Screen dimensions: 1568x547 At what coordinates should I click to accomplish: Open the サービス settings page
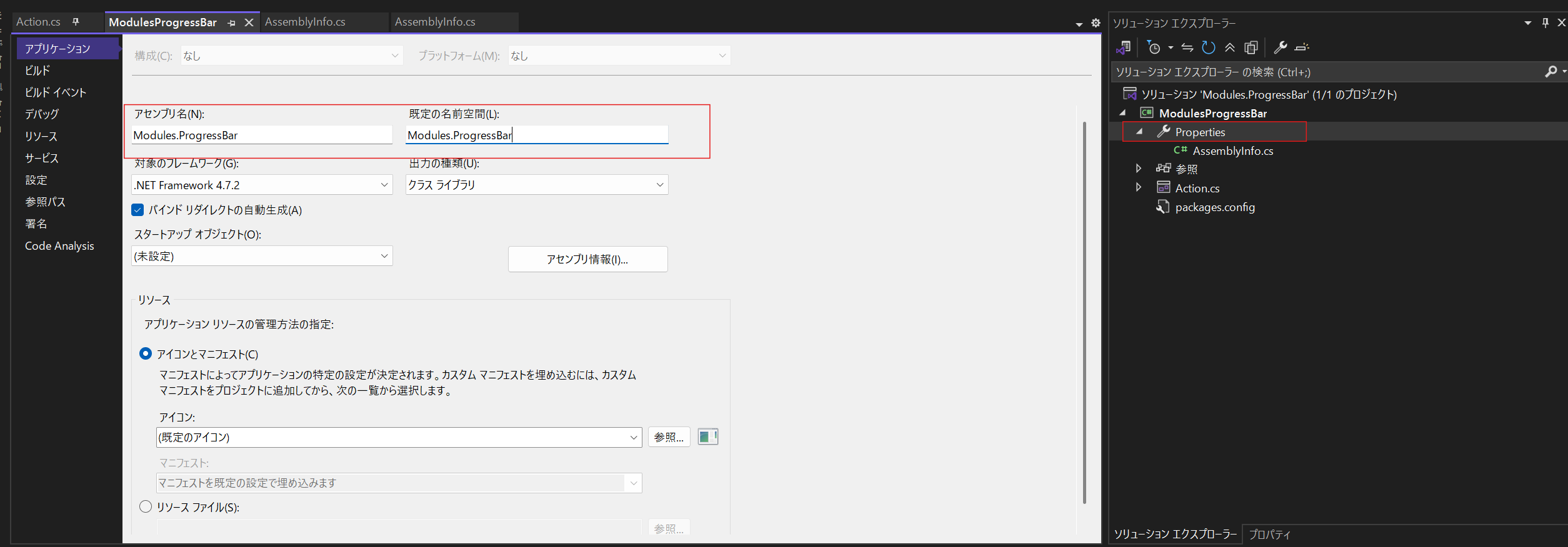coord(41,158)
